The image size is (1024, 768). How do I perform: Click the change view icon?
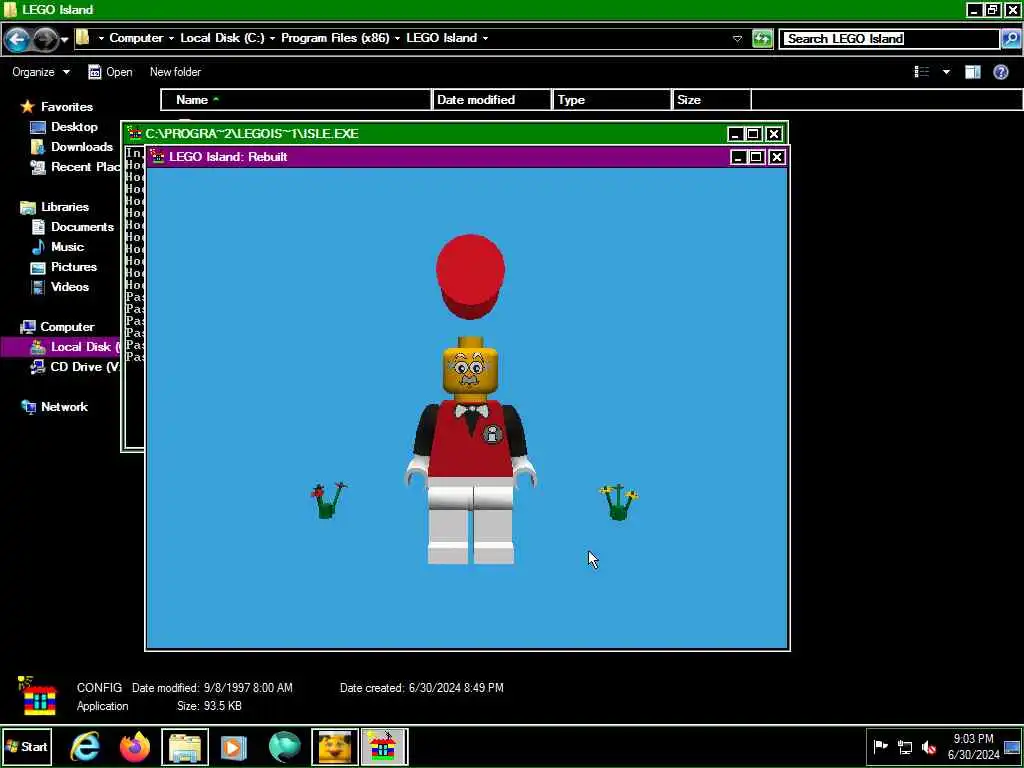(x=921, y=72)
